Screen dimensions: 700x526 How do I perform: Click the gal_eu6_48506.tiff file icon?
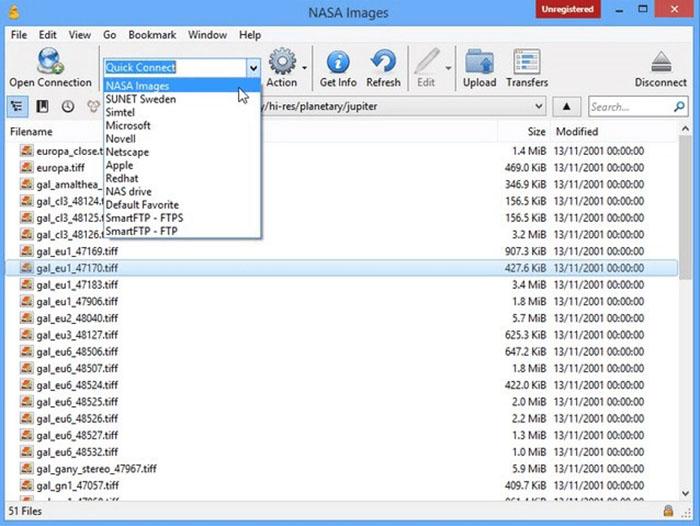(27, 351)
